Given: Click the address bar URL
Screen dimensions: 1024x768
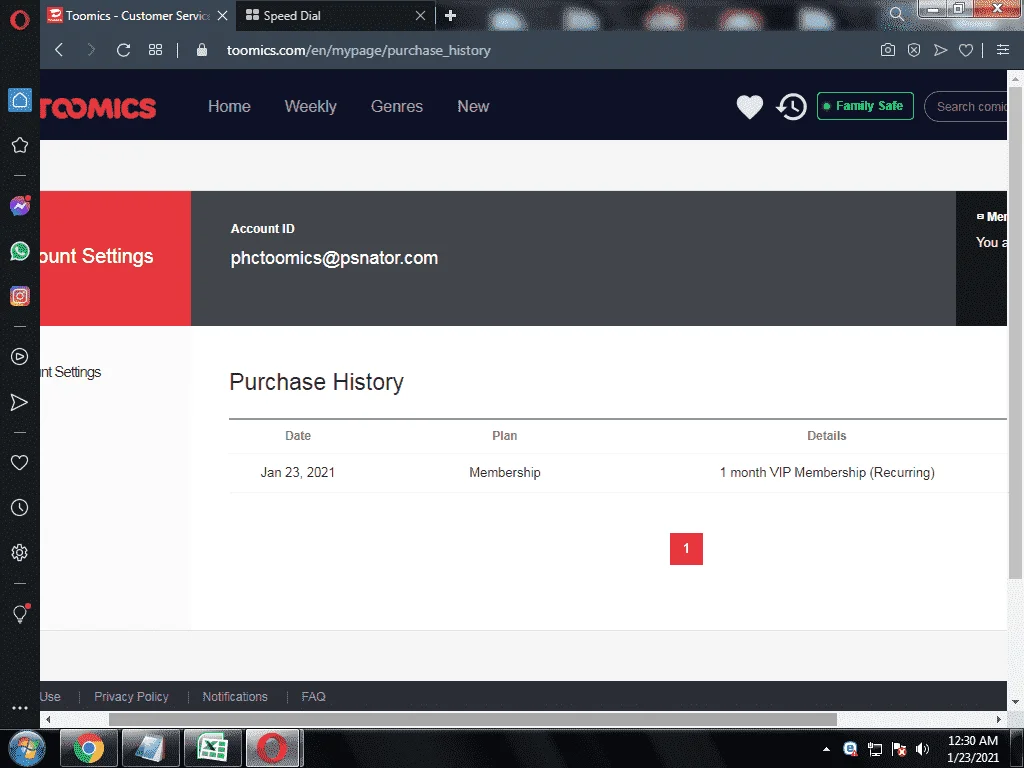Looking at the screenshot, I should (359, 50).
